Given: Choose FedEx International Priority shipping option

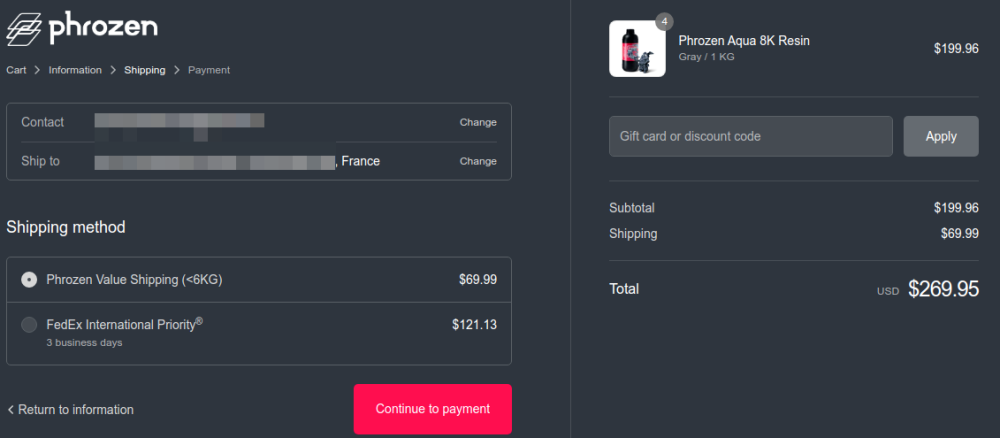Looking at the screenshot, I should click(29, 324).
